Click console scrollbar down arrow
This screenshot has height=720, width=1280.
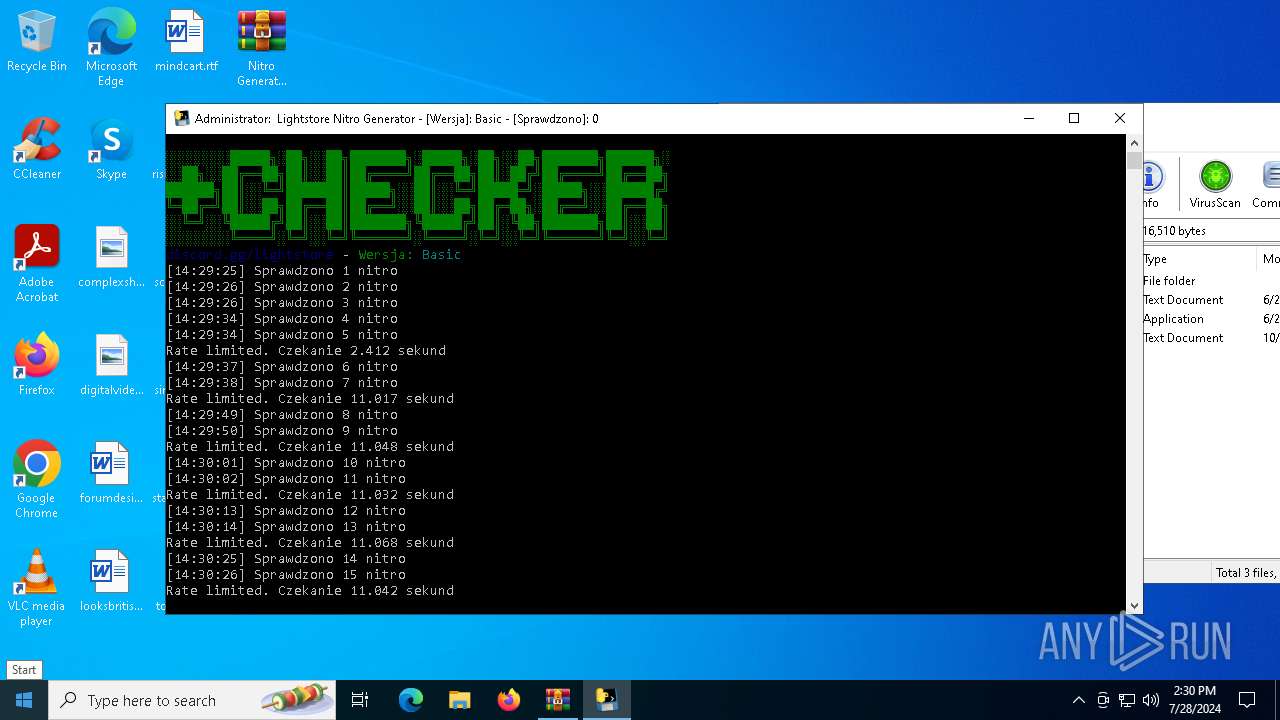(1134, 605)
